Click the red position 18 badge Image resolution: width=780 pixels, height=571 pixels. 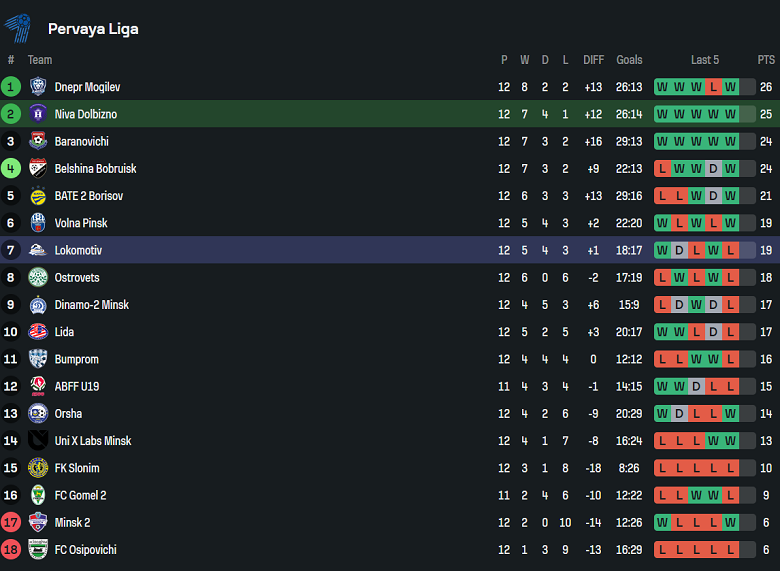tap(11, 549)
